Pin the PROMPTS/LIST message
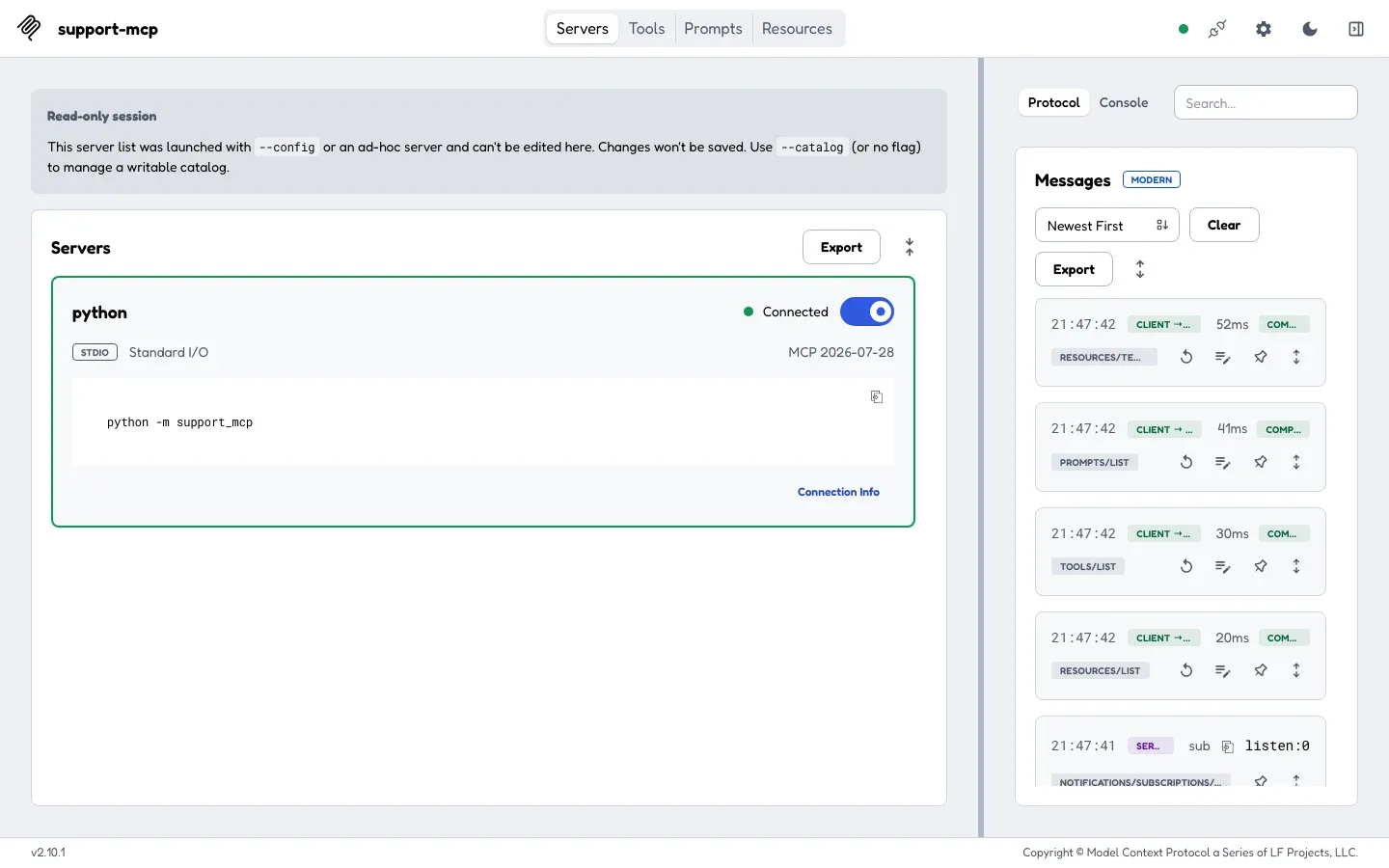1389x868 pixels. (x=1261, y=462)
